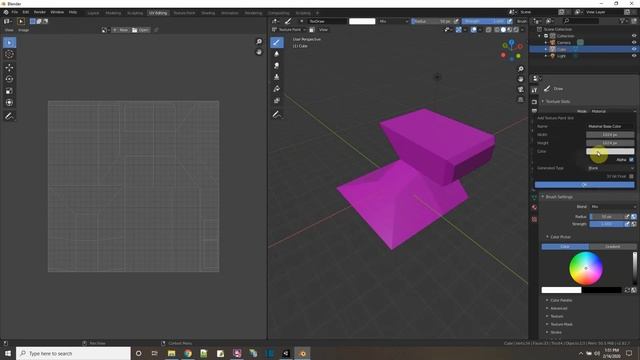Pick a hue on the color wheel
640x360 pixels.
586,268
